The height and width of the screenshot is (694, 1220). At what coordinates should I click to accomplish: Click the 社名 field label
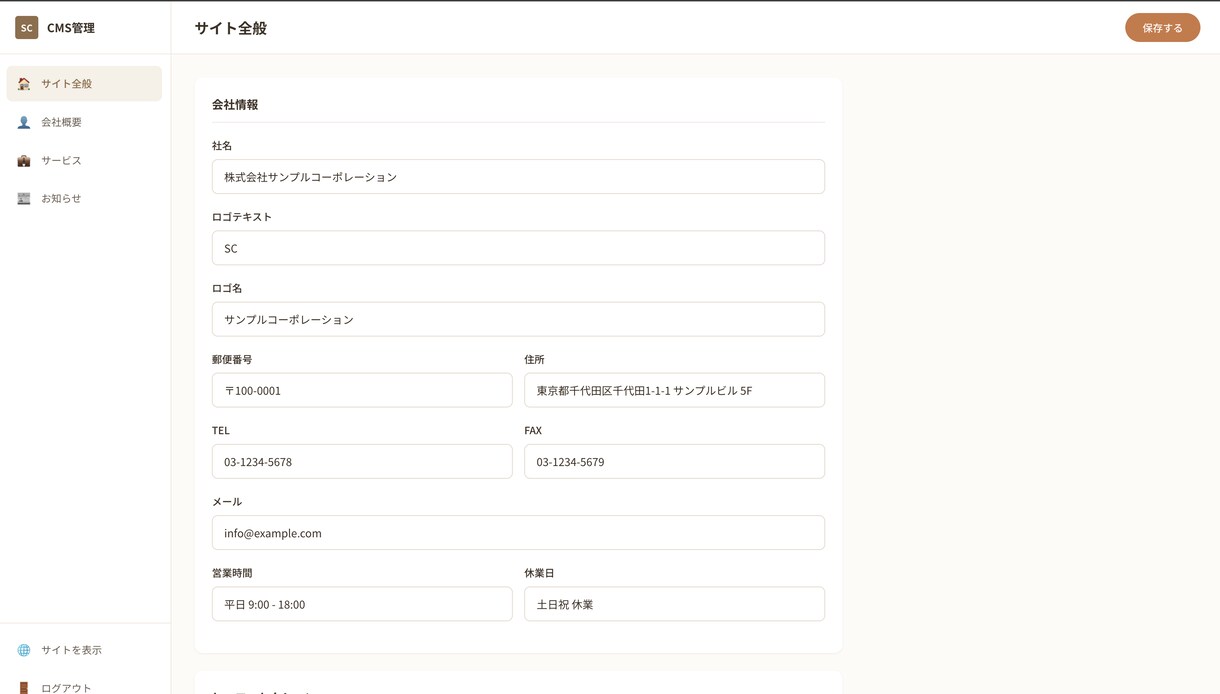pyautogui.click(x=222, y=146)
